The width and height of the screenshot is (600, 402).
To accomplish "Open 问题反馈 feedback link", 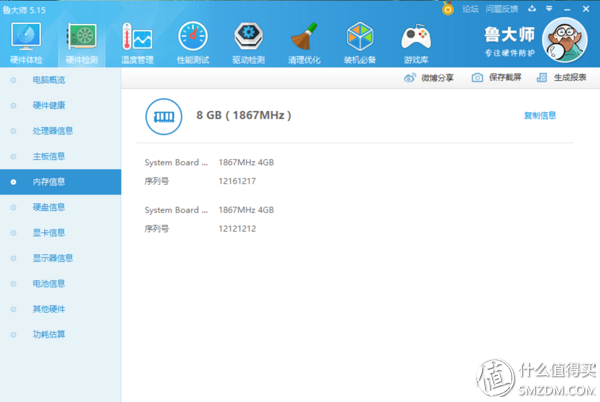I will (502, 9).
